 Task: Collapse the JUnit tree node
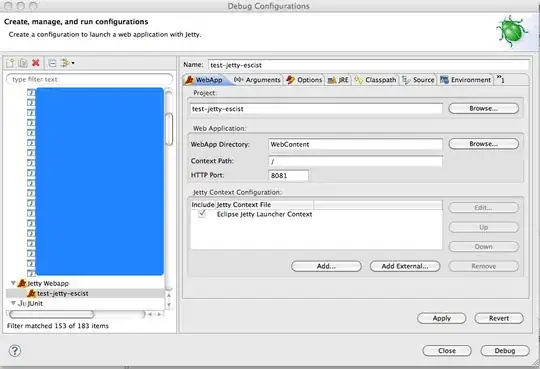click(13, 303)
